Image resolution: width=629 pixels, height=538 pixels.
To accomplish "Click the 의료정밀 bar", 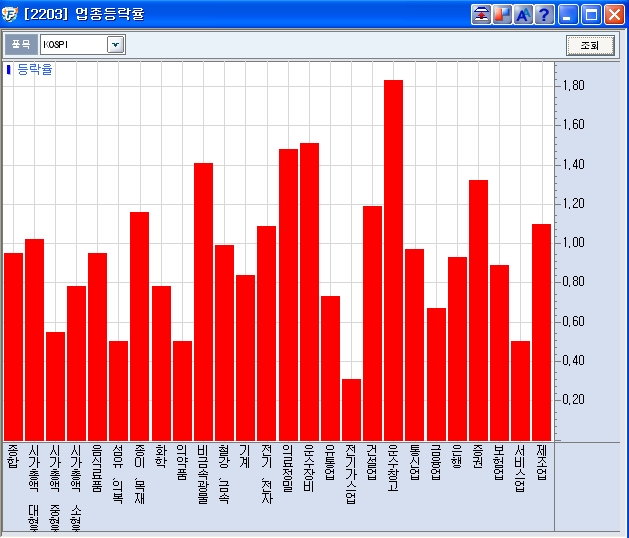I will pos(288,295).
